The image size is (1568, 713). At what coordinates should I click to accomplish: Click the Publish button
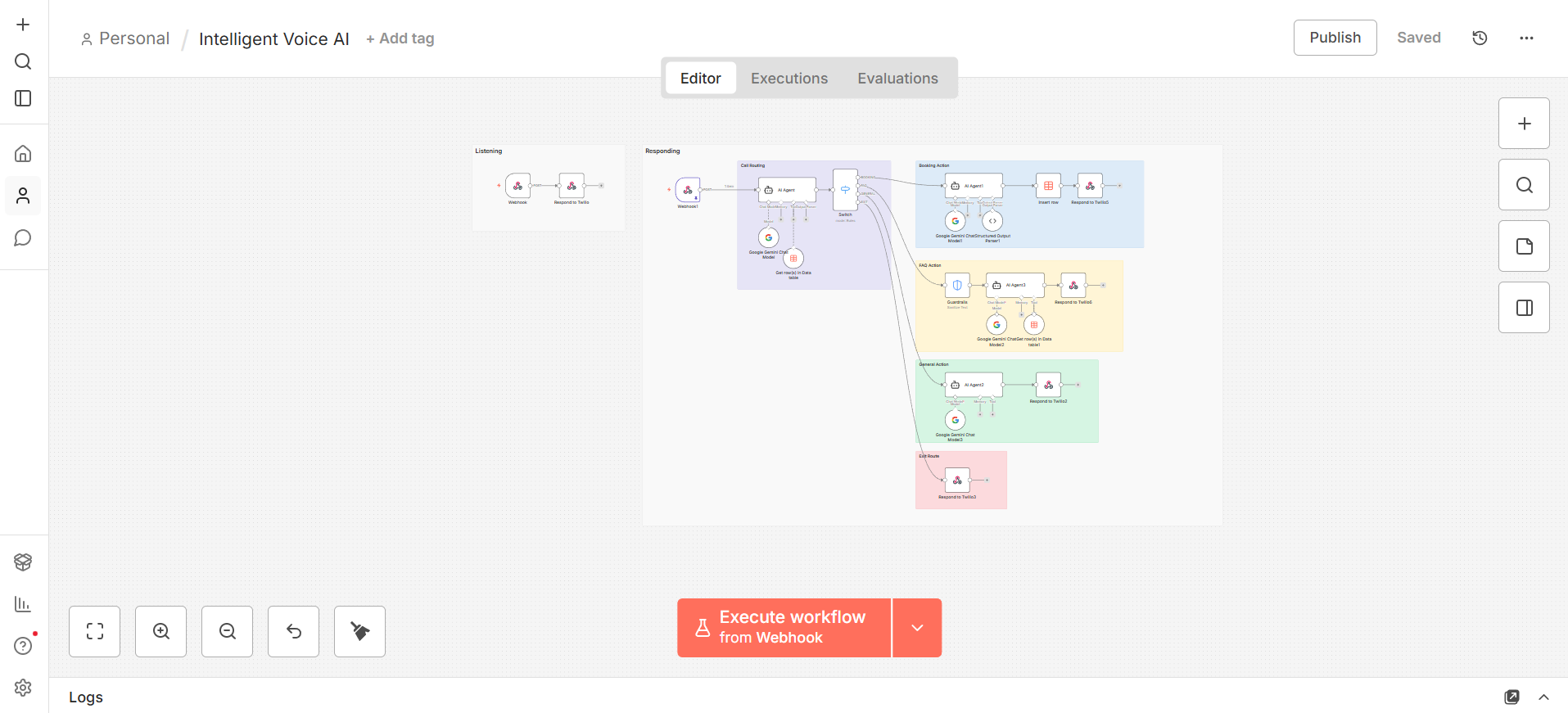[1335, 38]
